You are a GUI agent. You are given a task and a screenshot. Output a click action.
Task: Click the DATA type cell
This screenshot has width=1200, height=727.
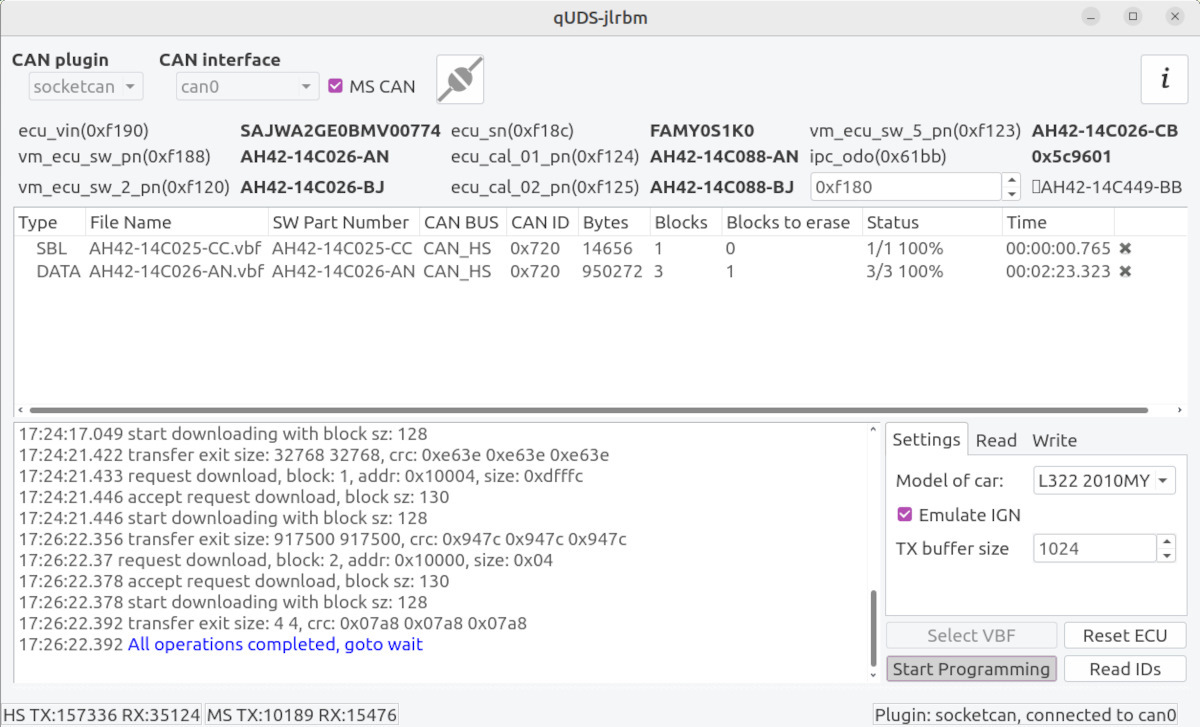tap(58, 272)
